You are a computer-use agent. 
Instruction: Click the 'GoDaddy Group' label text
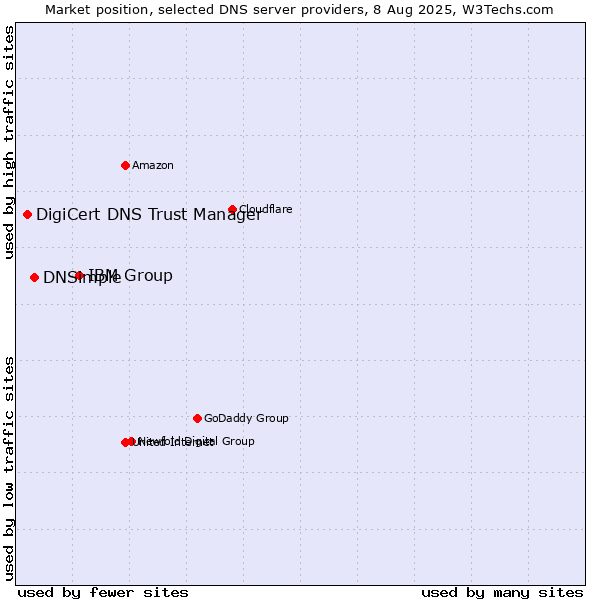click(246, 418)
